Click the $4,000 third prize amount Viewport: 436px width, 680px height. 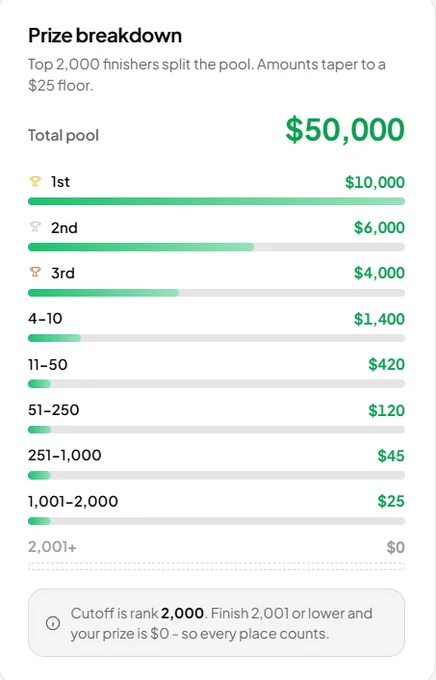click(379, 273)
